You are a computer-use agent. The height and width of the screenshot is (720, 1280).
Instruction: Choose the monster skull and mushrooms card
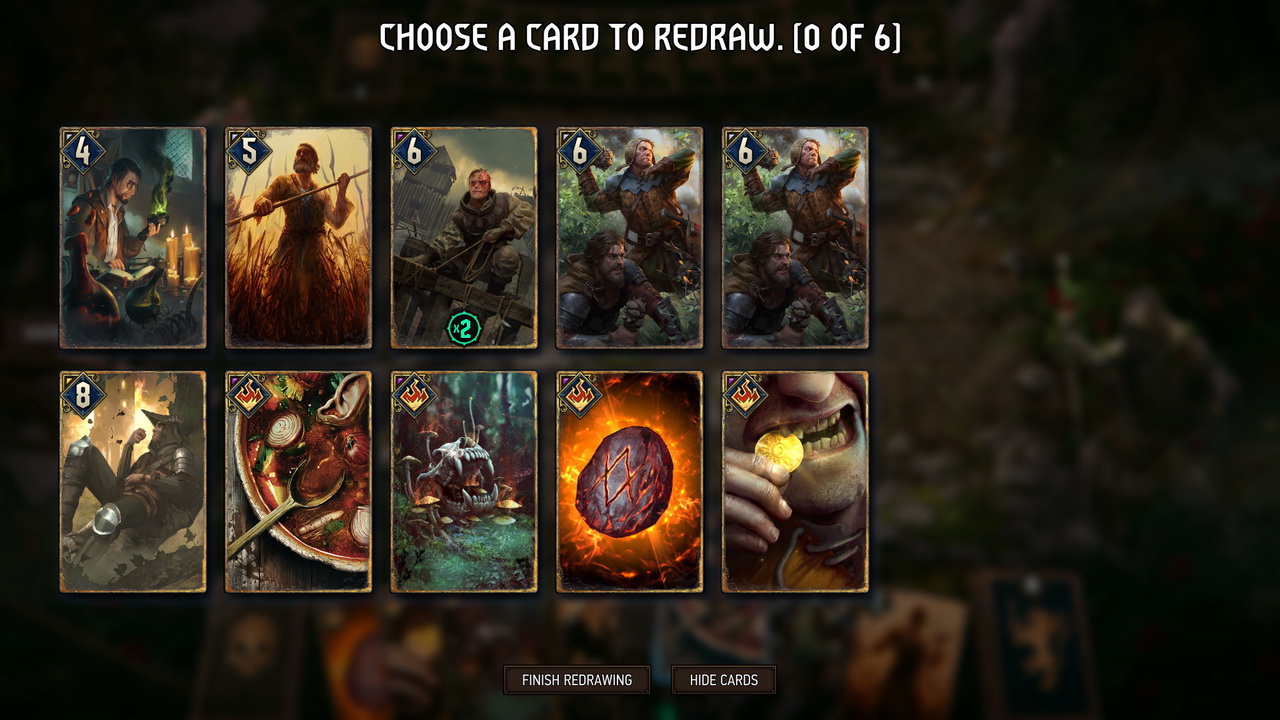[x=464, y=482]
